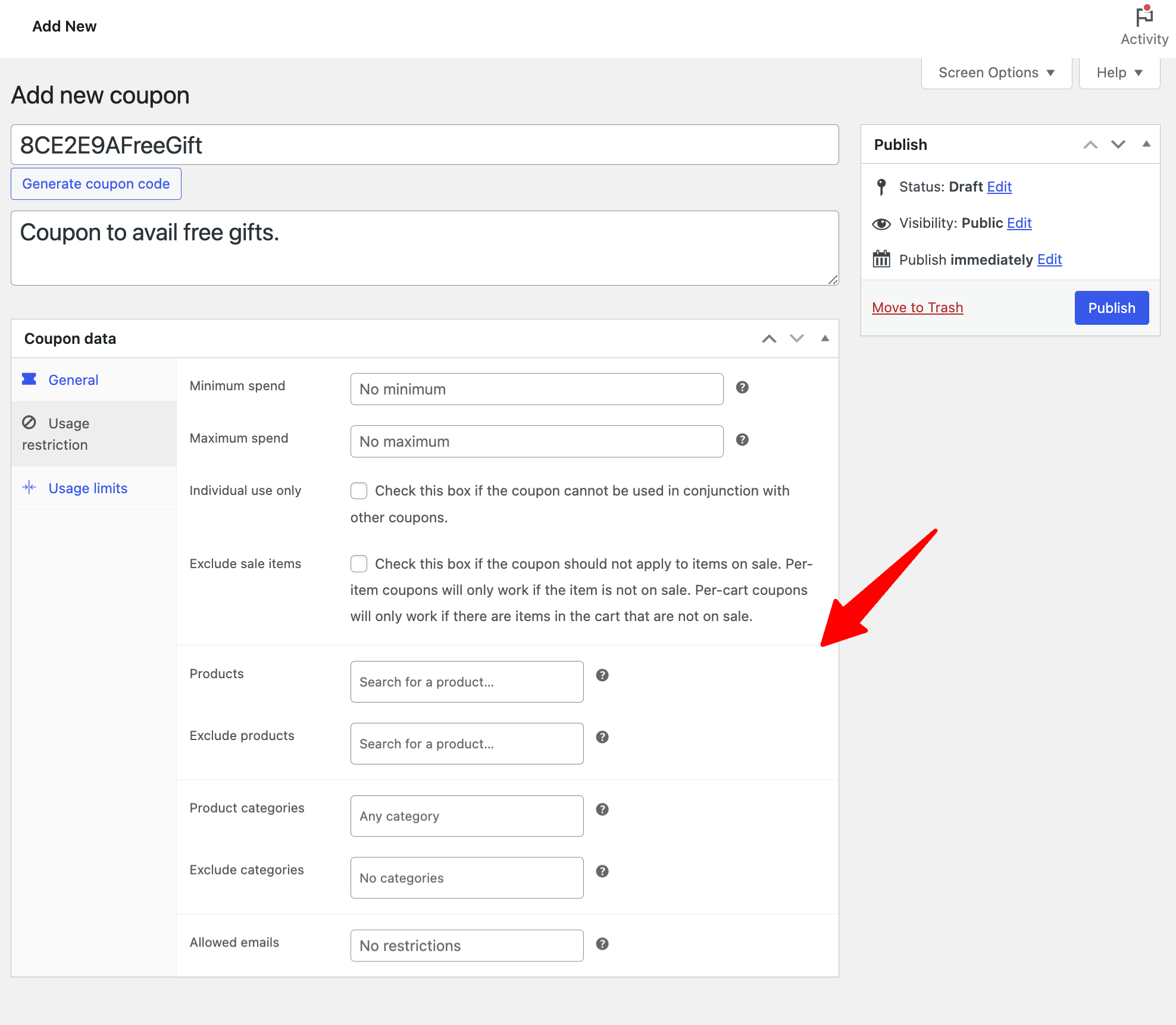This screenshot has height=1025, width=1176.
Task: Click the Generate coupon code button
Action: click(95, 183)
